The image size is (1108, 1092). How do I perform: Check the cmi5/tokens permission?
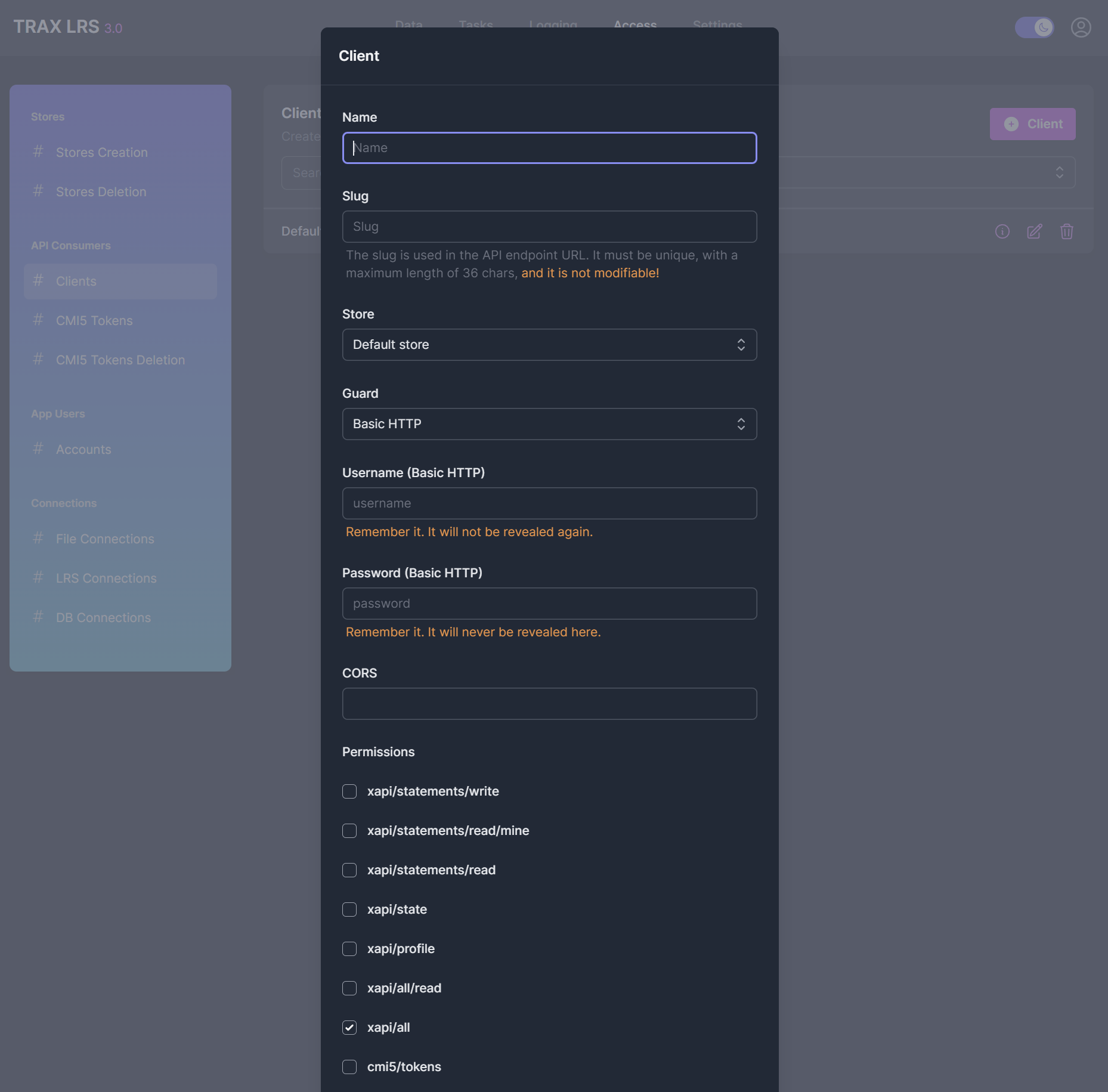[349, 1067]
